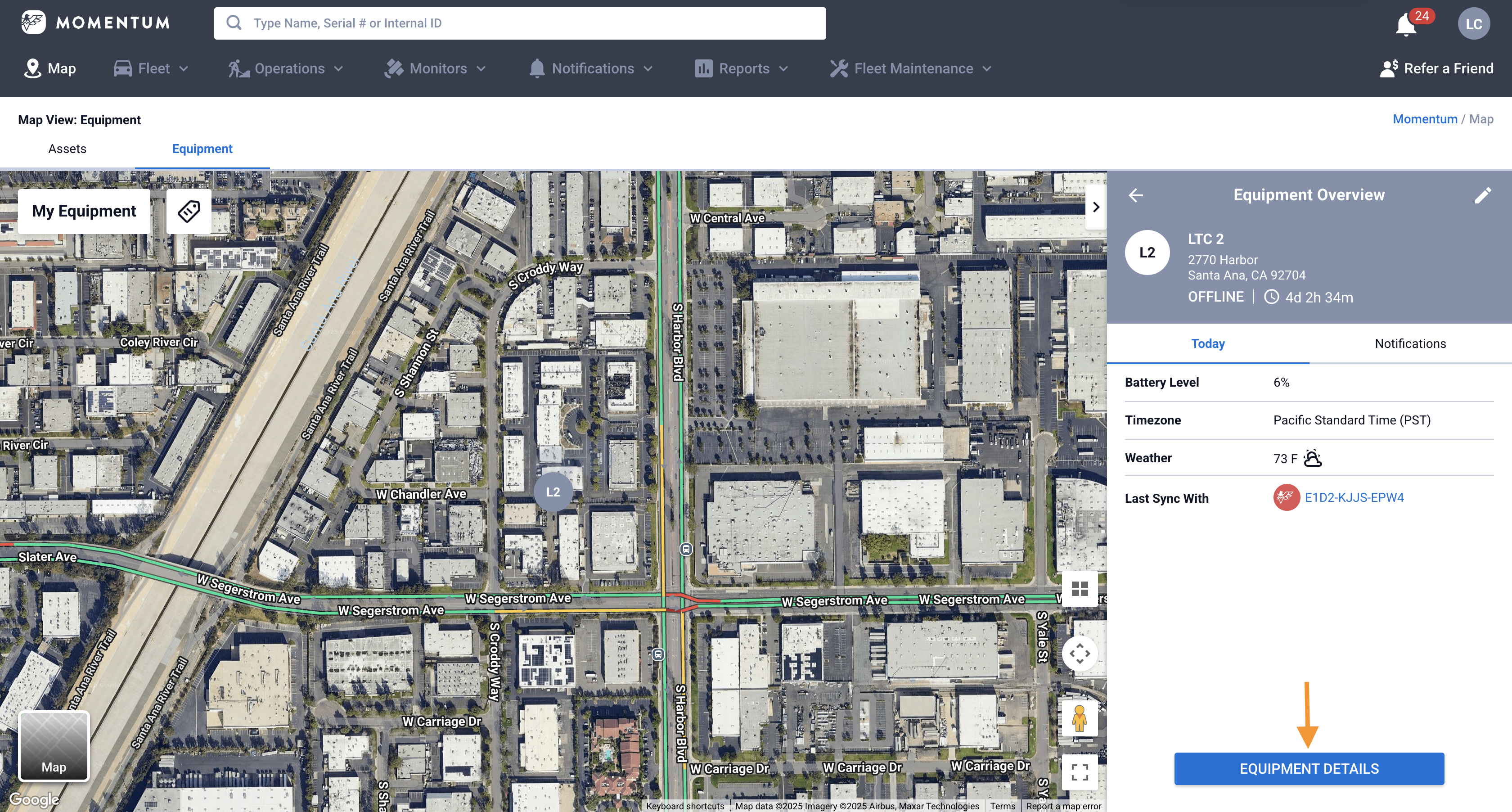This screenshot has width=1512, height=812.
Task: Click the map camera pan control
Action: click(x=1080, y=653)
